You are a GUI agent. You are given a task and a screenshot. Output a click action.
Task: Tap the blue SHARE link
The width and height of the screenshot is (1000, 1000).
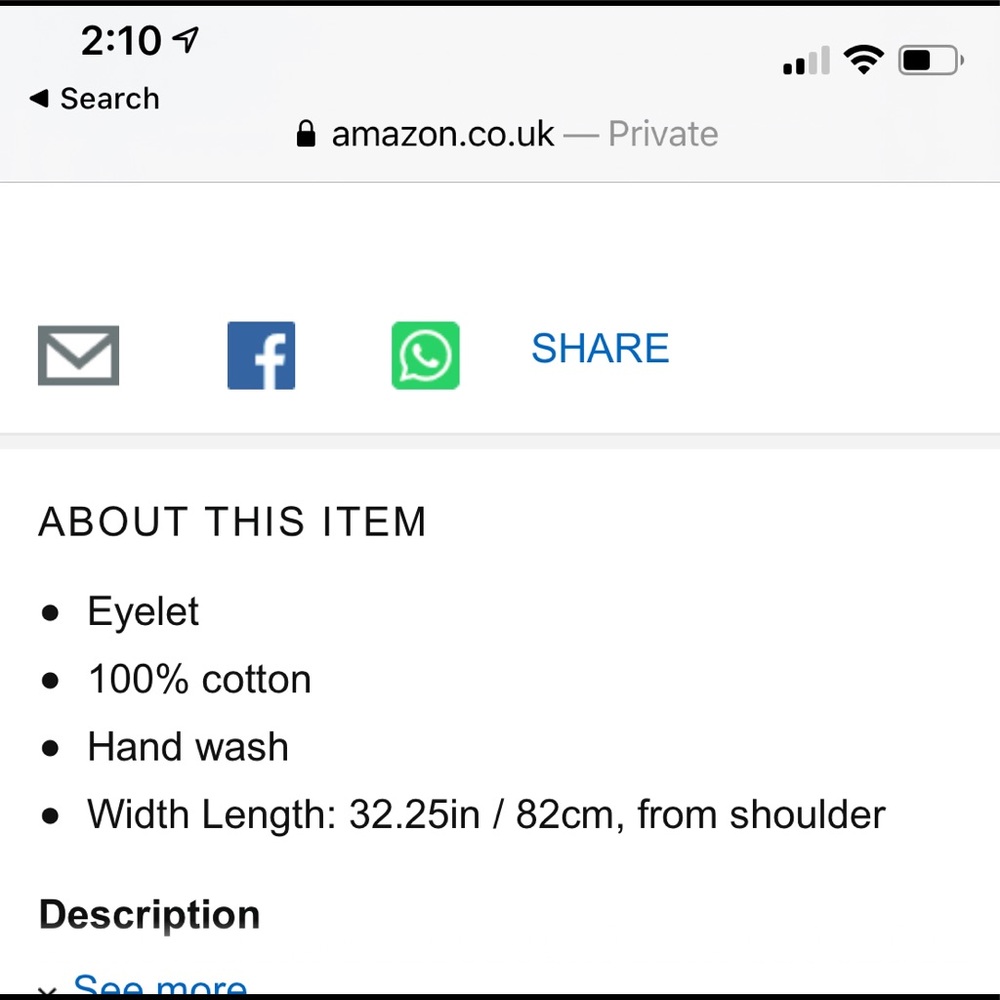pos(600,348)
